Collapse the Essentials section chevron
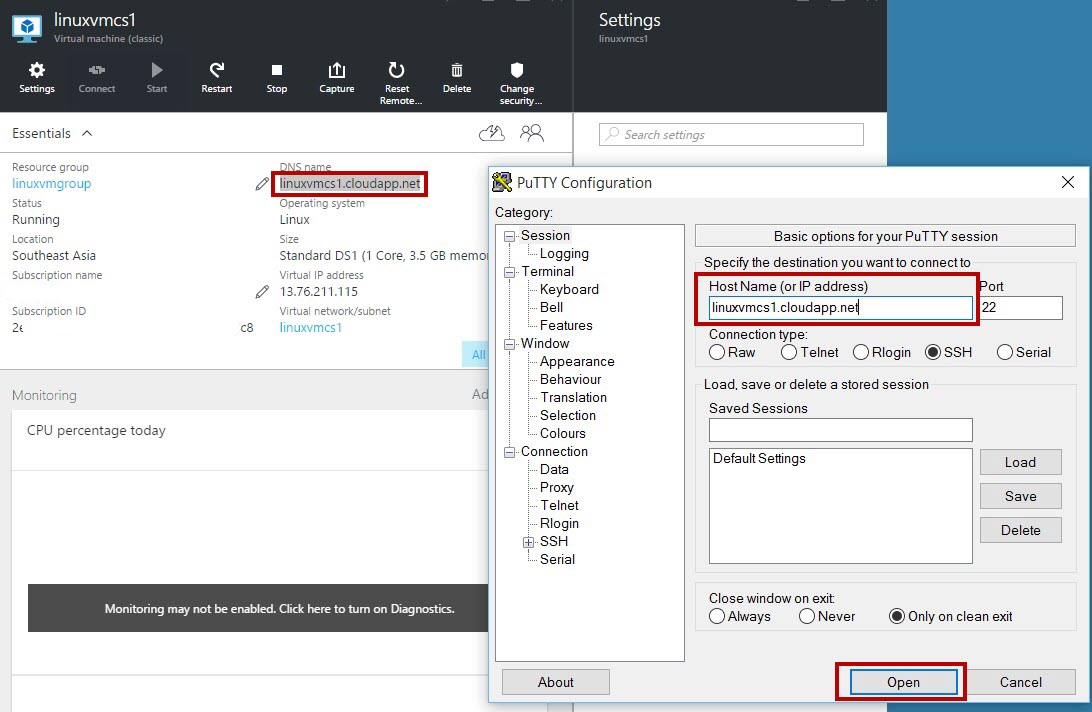1092x712 pixels. tap(87, 133)
